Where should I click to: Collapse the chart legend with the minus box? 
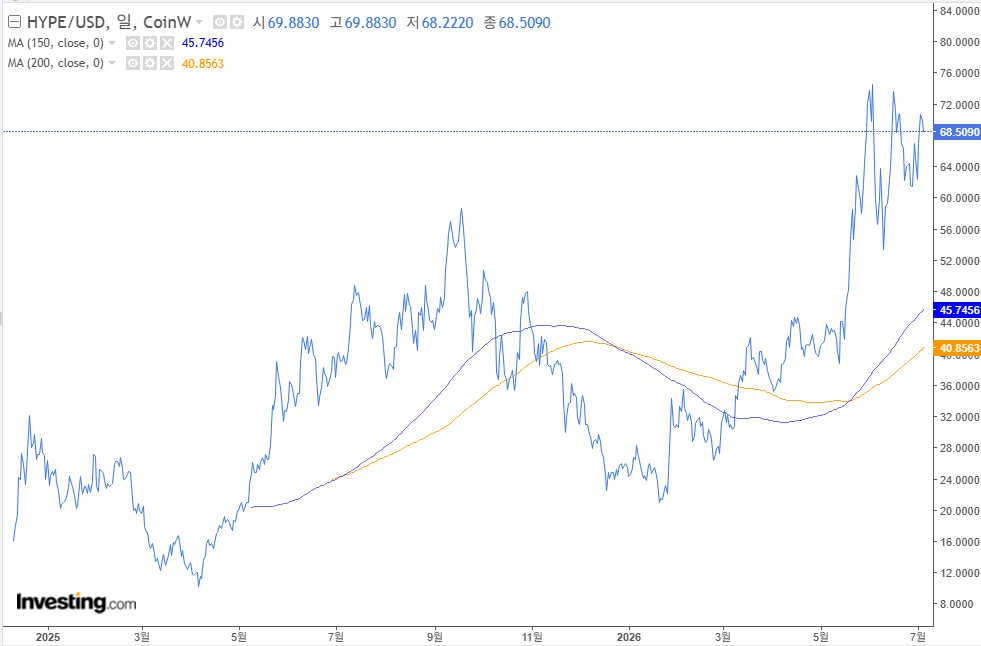[x=14, y=23]
